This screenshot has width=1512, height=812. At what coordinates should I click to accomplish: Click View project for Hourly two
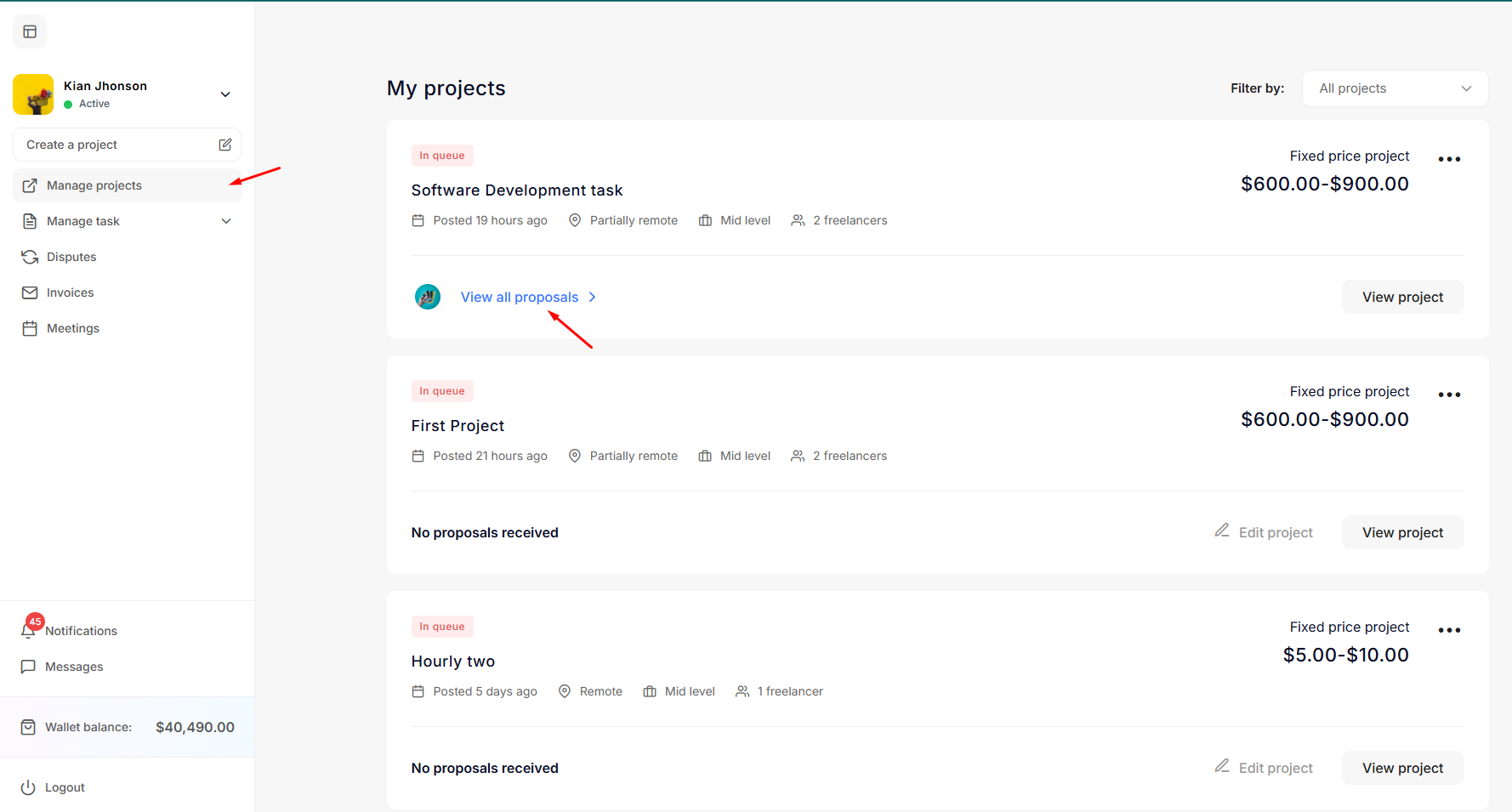[x=1402, y=768]
